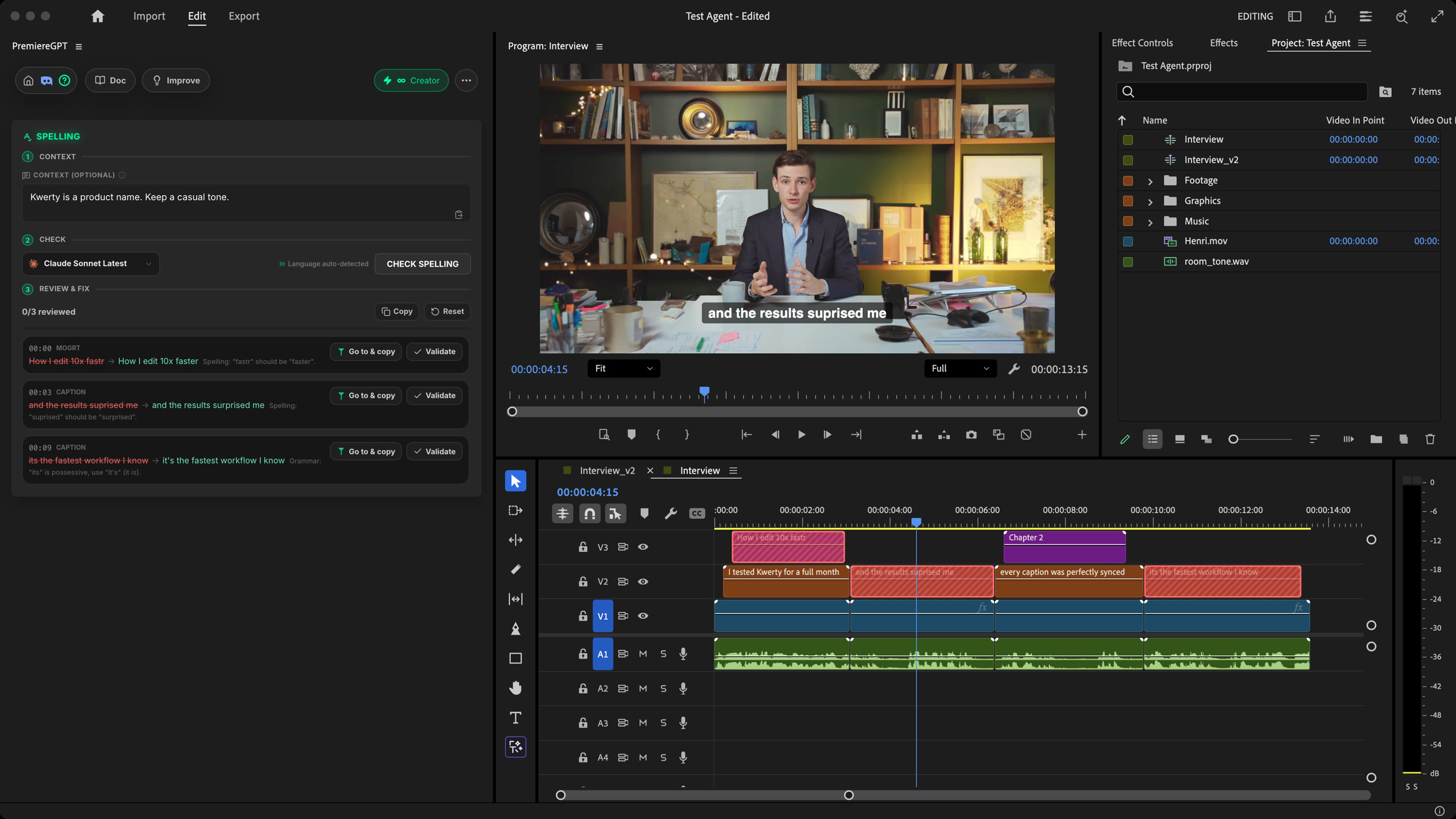The image size is (1456, 819).
Task: Open the Effect Controls tab
Action: coord(1142,43)
